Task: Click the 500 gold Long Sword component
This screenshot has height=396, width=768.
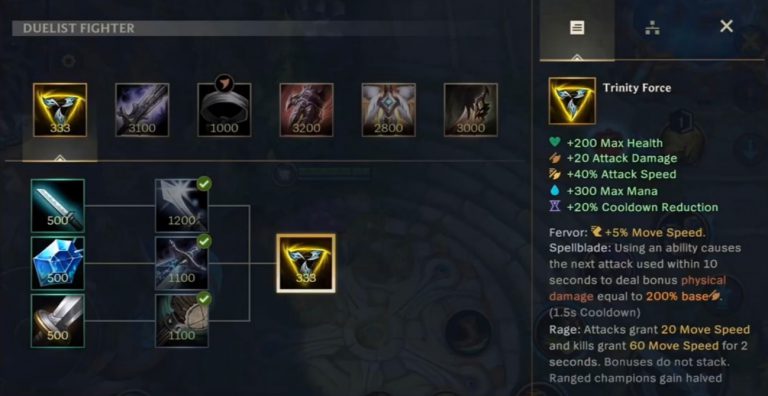Action: coord(58,205)
